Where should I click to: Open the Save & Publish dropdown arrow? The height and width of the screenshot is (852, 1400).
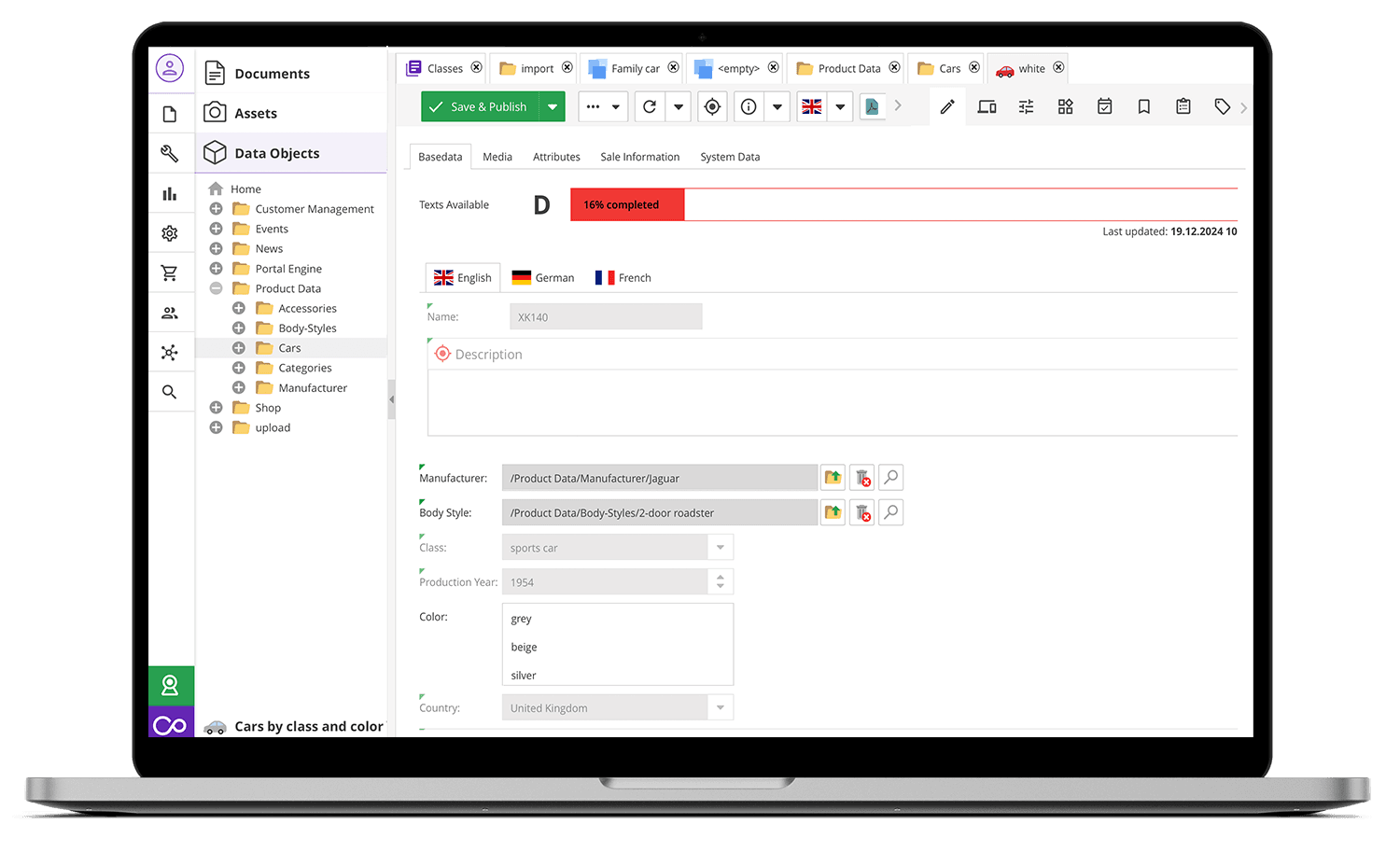pyautogui.click(x=553, y=107)
